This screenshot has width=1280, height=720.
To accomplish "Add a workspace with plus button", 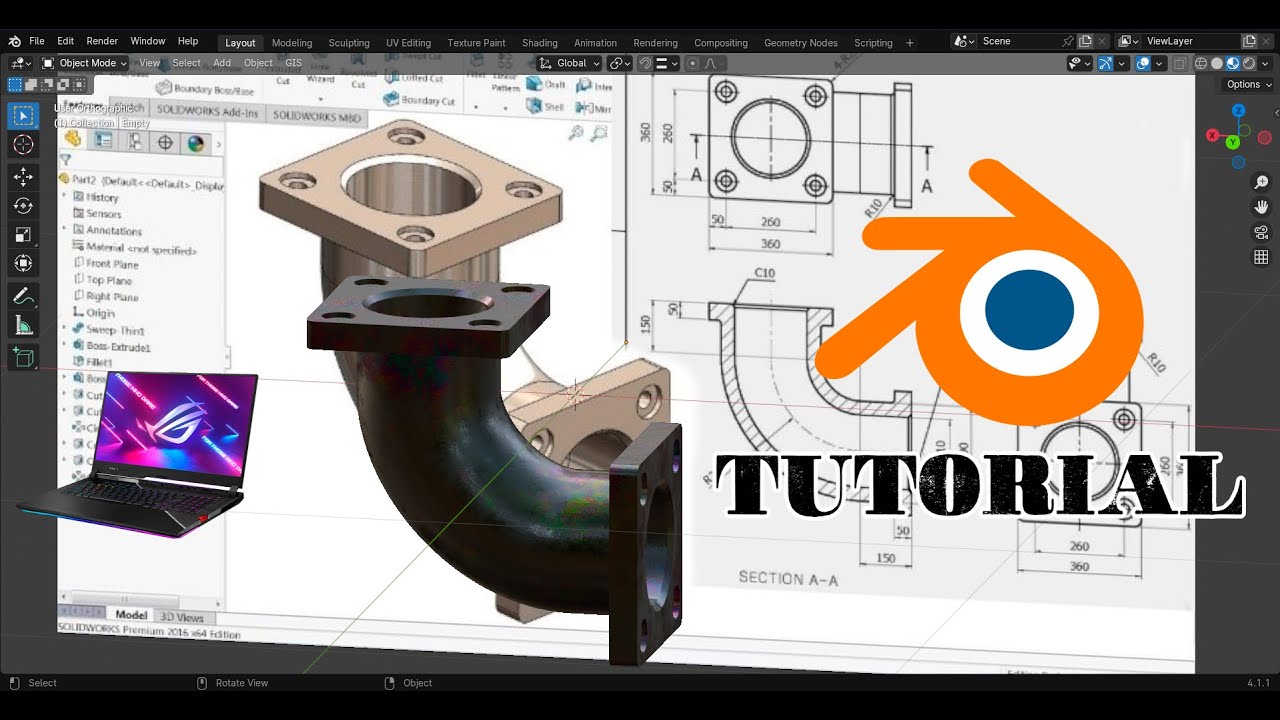I will 909,43.
